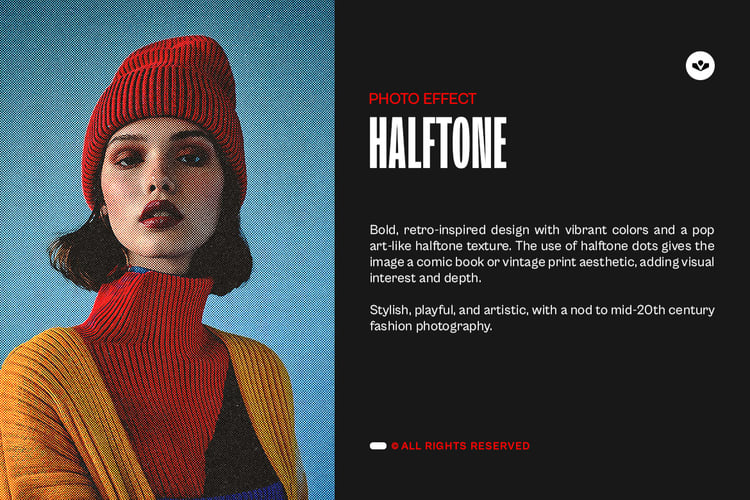Select the red PHOTO EFFECT label
This screenshot has height=500, width=750.
(422, 99)
